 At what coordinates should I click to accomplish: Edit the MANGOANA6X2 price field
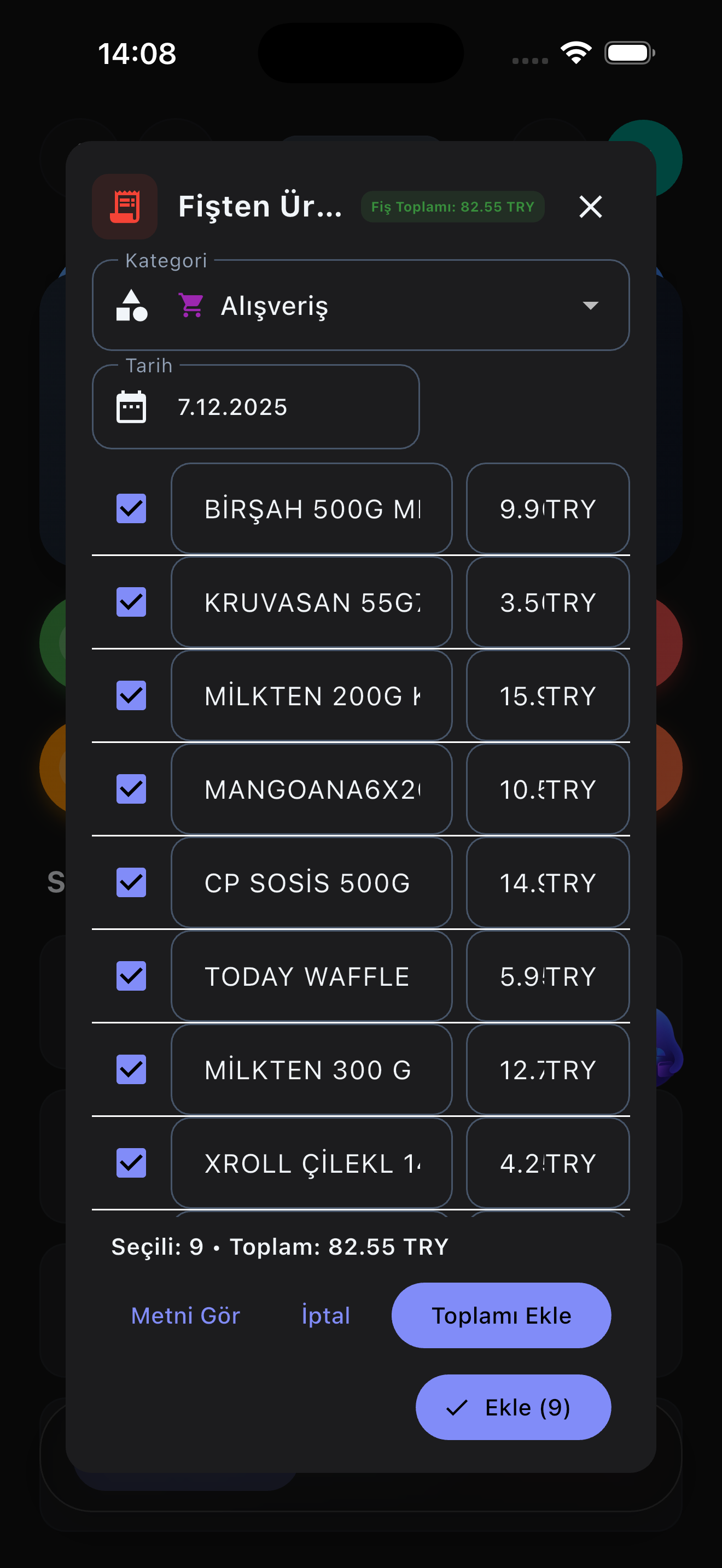tap(546, 789)
